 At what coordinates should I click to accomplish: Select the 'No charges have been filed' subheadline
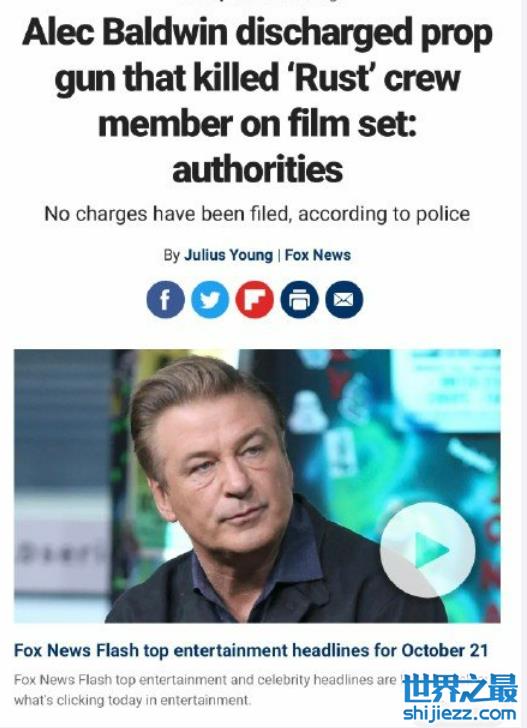tap(257, 214)
